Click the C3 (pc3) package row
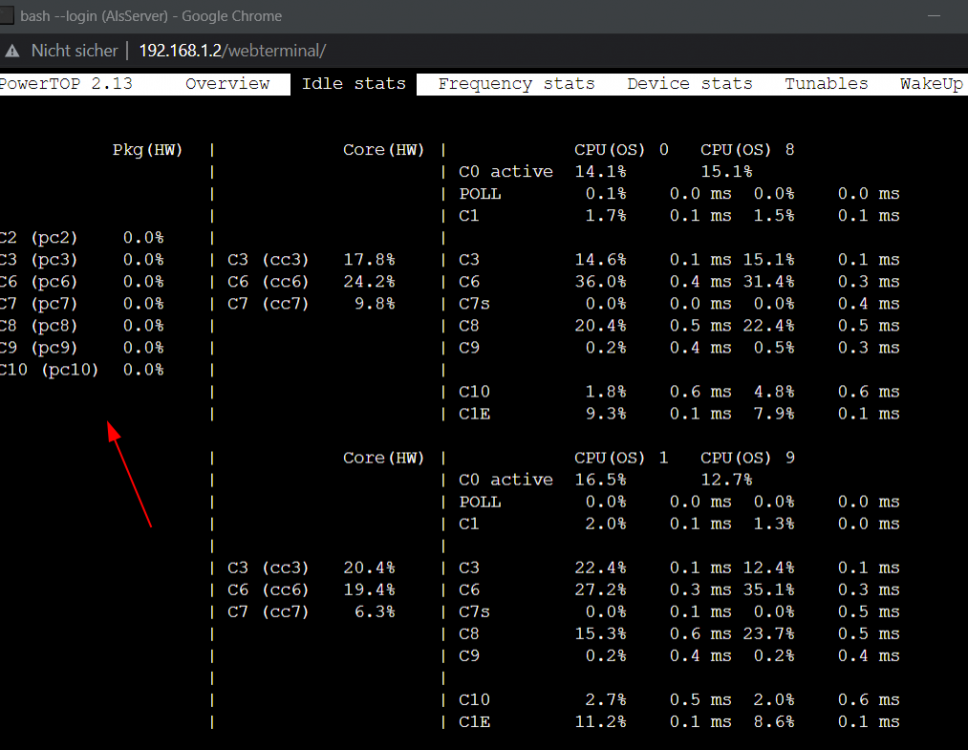Viewport: 968px width, 750px height. click(x=82, y=260)
